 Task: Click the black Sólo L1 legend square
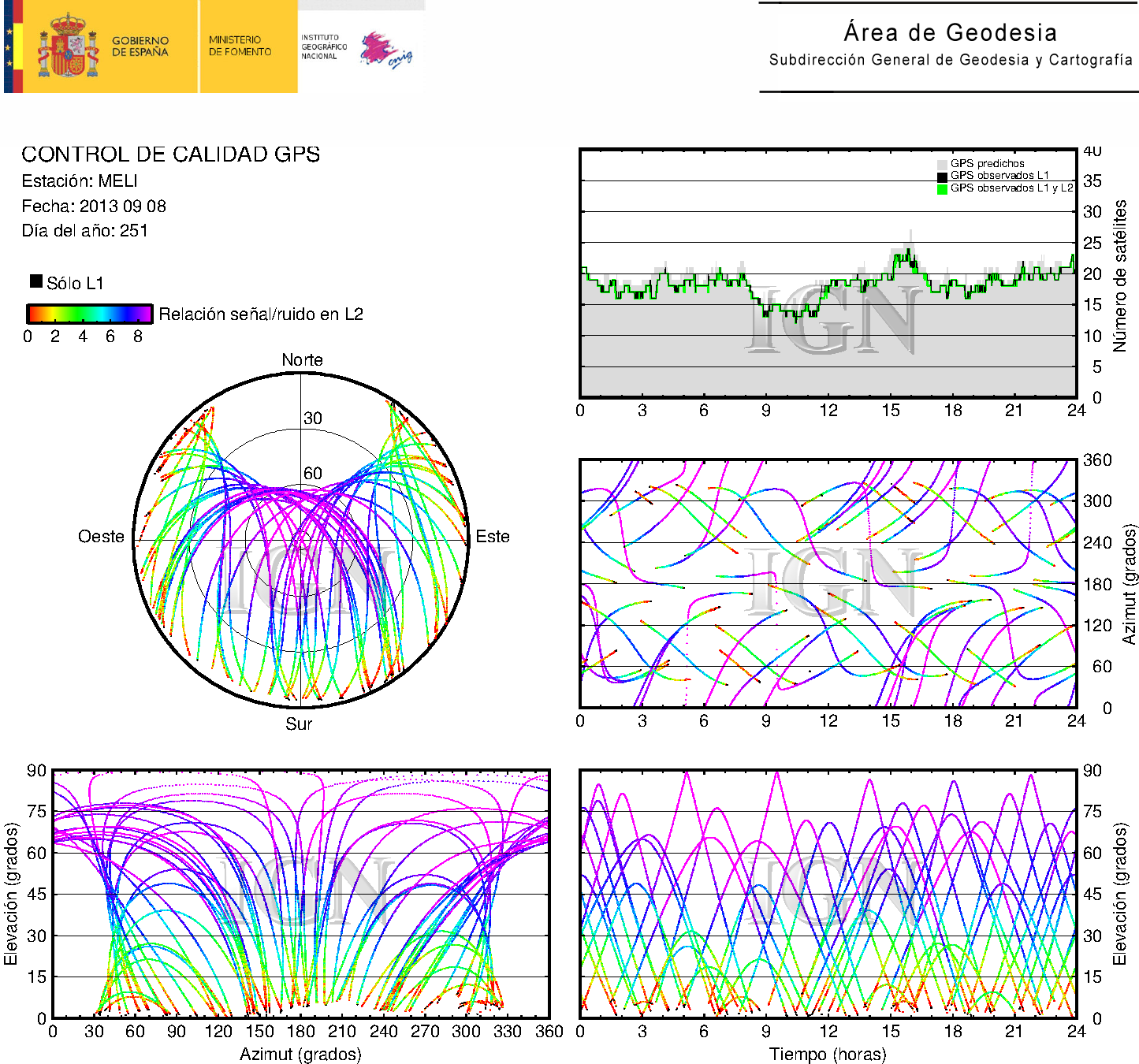pyautogui.click(x=36, y=281)
